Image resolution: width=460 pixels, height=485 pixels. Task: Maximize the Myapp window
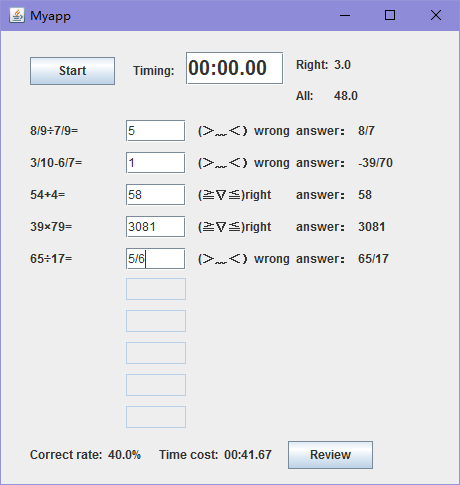point(390,15)
